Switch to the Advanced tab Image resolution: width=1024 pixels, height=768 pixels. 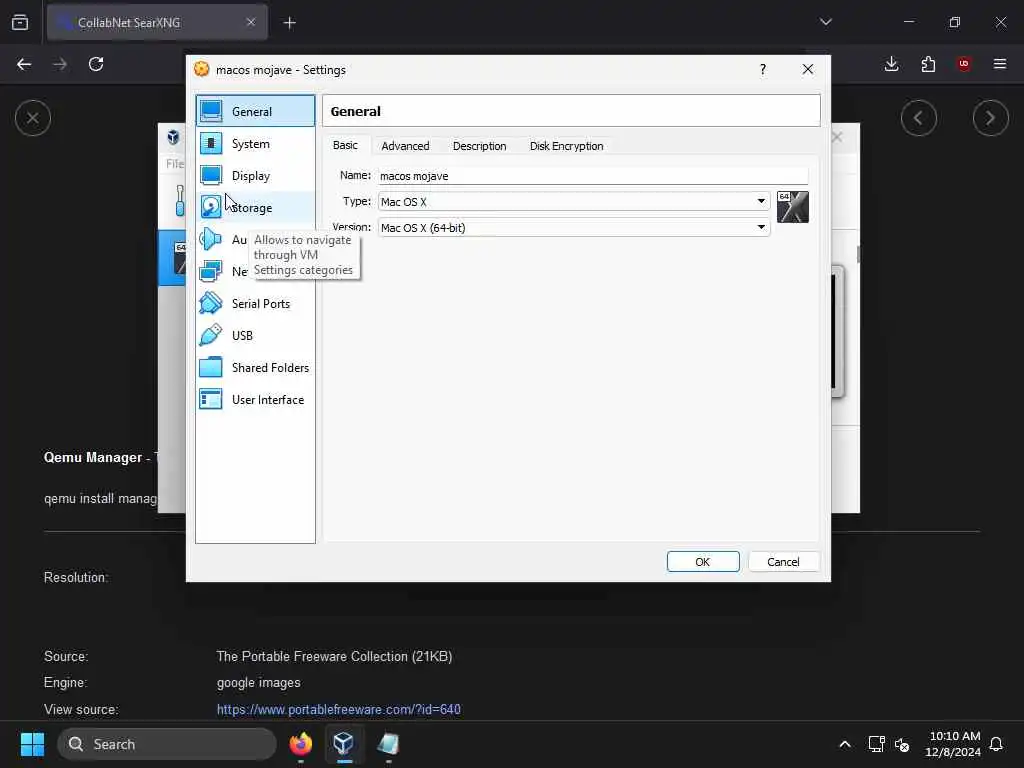tap(405, 146)
